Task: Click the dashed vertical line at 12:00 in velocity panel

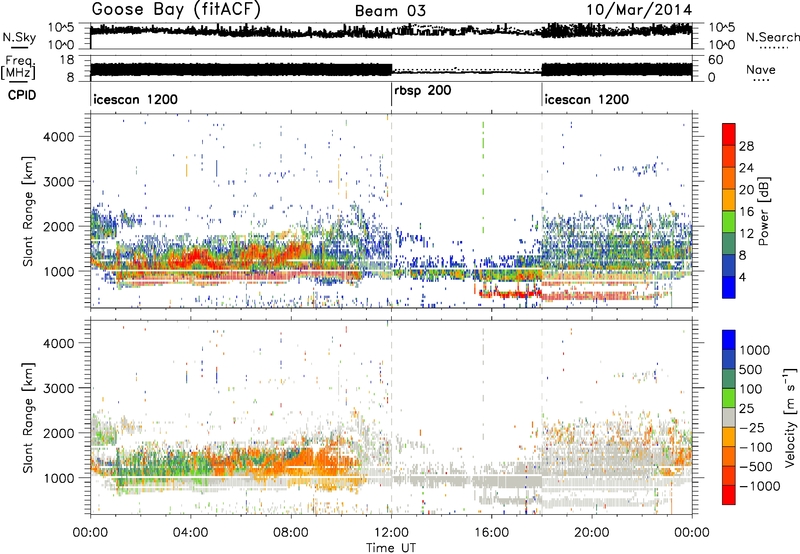Action: point(391,417)
